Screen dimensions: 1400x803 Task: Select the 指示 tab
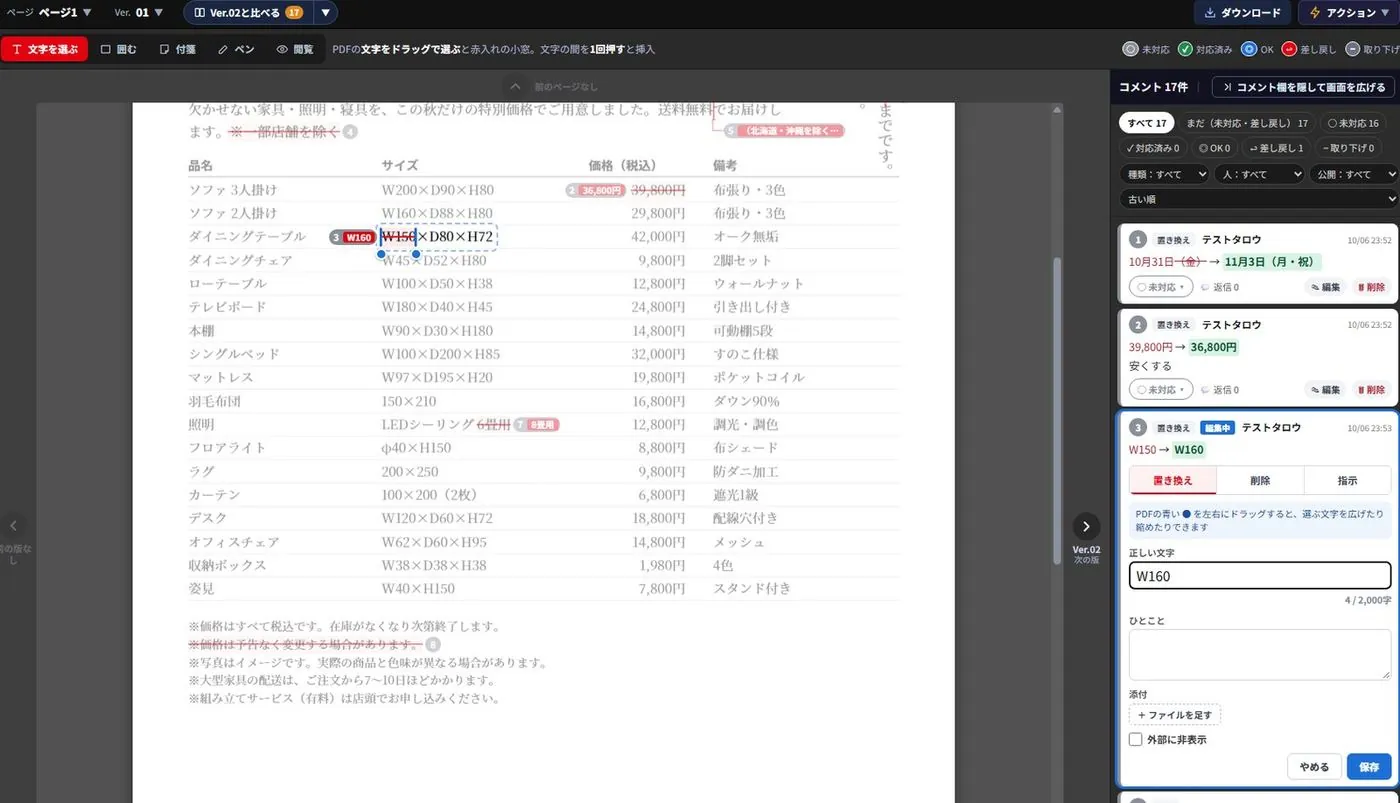click(1347, 480)
